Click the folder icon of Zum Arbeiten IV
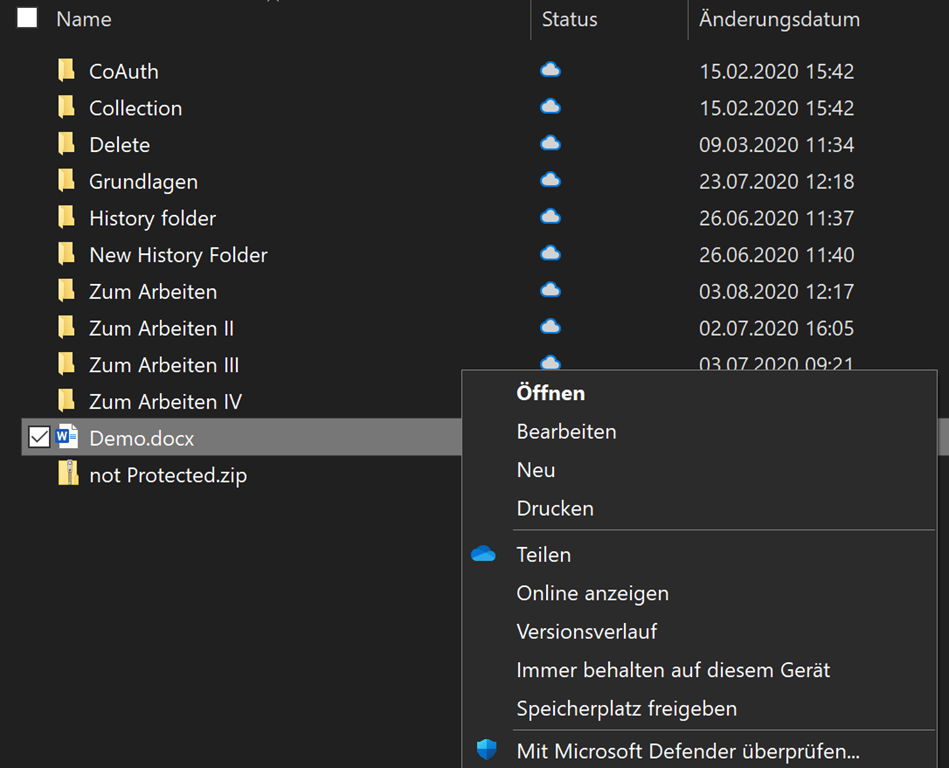The height and width of the screenshot is (768, 949). 67,401
